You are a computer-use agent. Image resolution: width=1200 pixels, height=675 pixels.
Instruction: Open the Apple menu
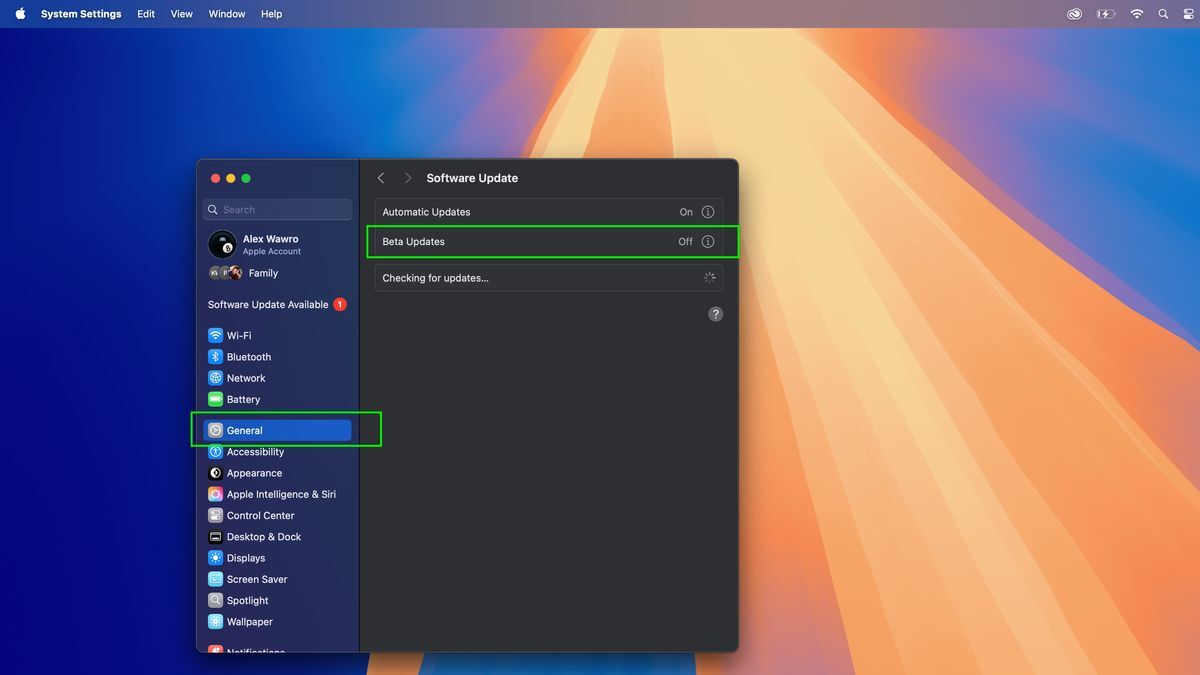(20, 14)
